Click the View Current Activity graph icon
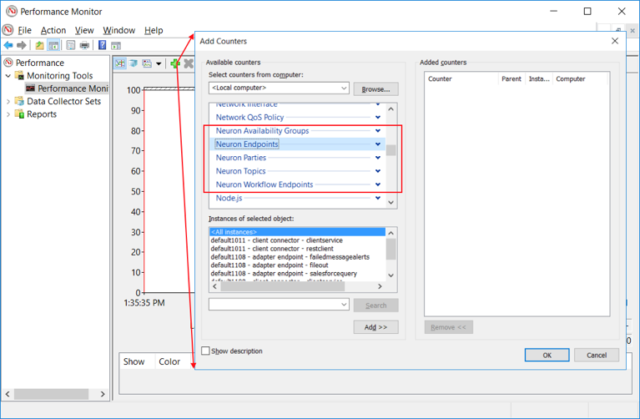Image resolution: width=640 pixels, height=419 pixels. tap(120, 64)
